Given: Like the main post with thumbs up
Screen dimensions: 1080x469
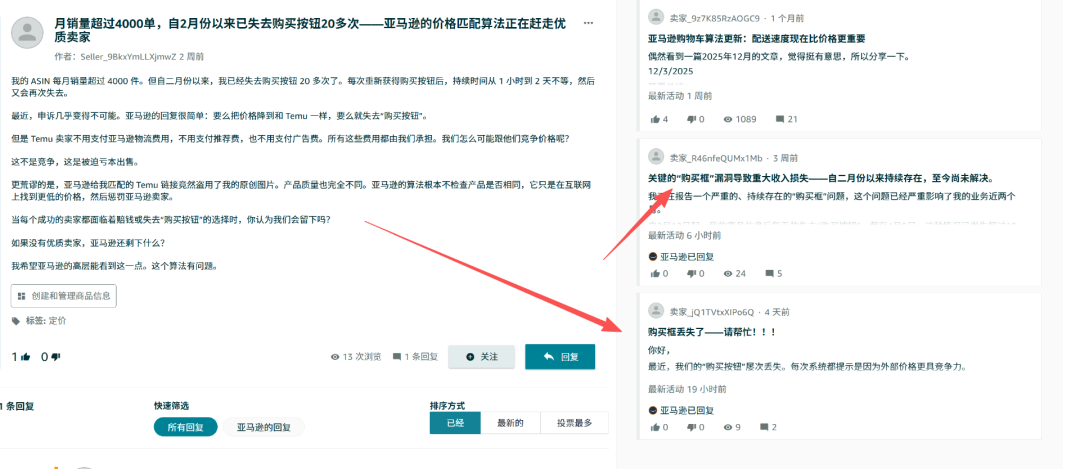Looking at the screenshot, I should click(25, 357).
